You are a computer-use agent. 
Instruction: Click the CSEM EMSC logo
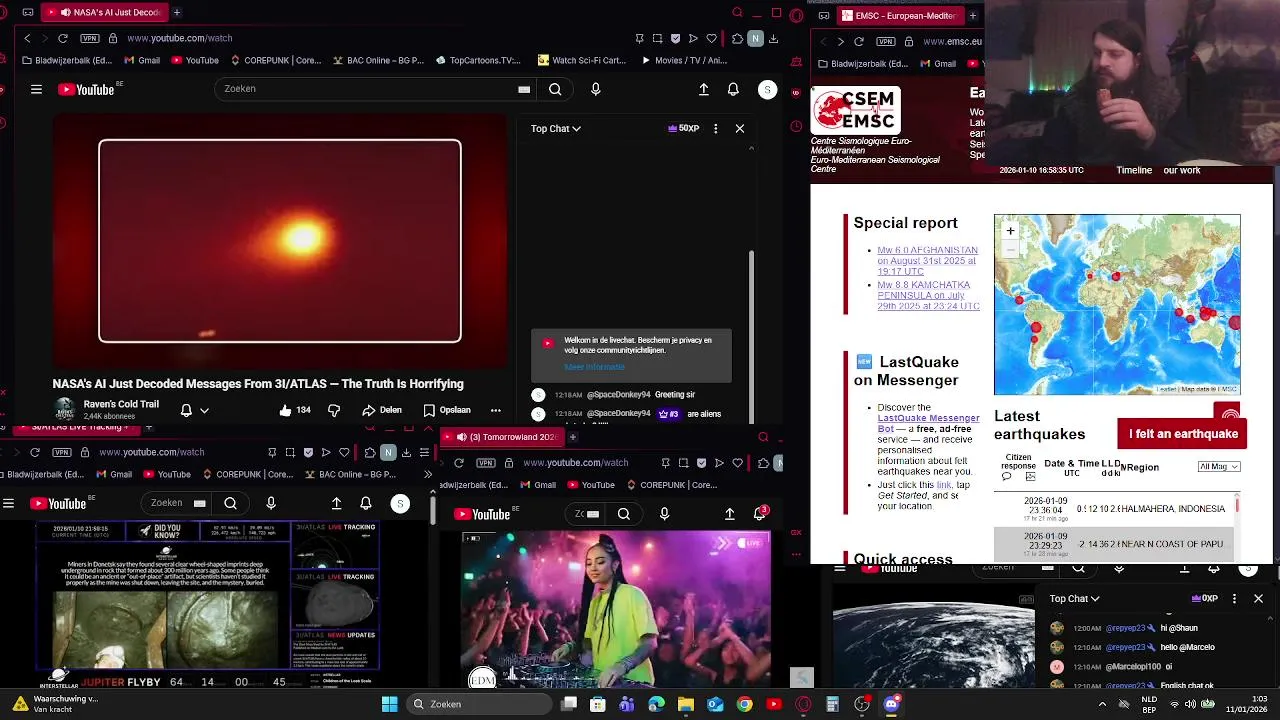[x=856, y=110]
